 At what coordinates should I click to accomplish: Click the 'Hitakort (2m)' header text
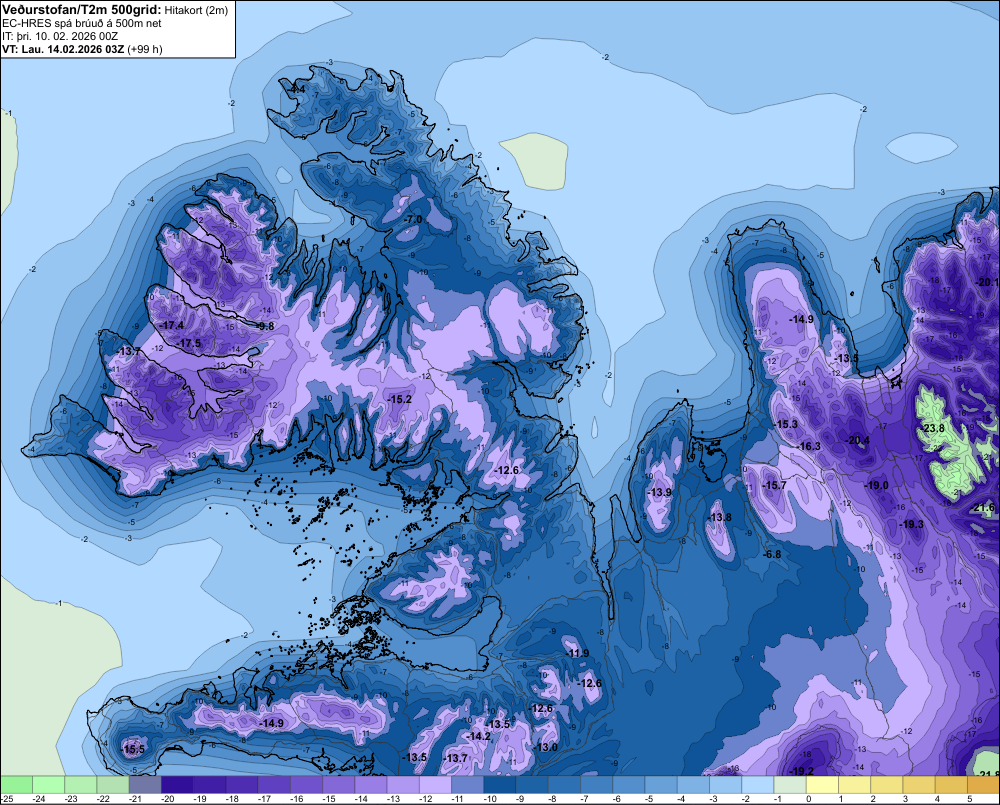196,10
